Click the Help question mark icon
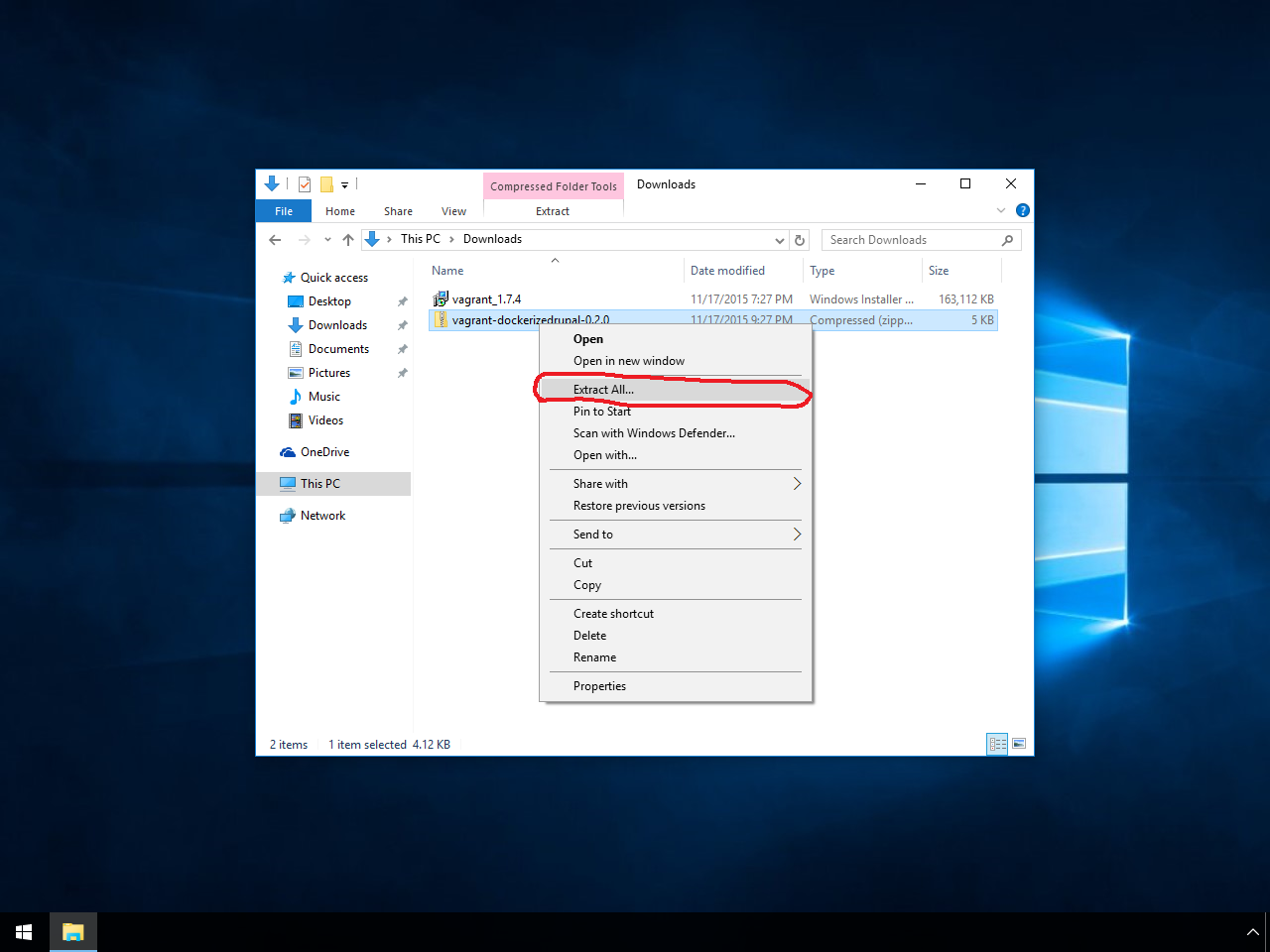The width and height of the screenshot is (1270, 952). coord(1023,210)
